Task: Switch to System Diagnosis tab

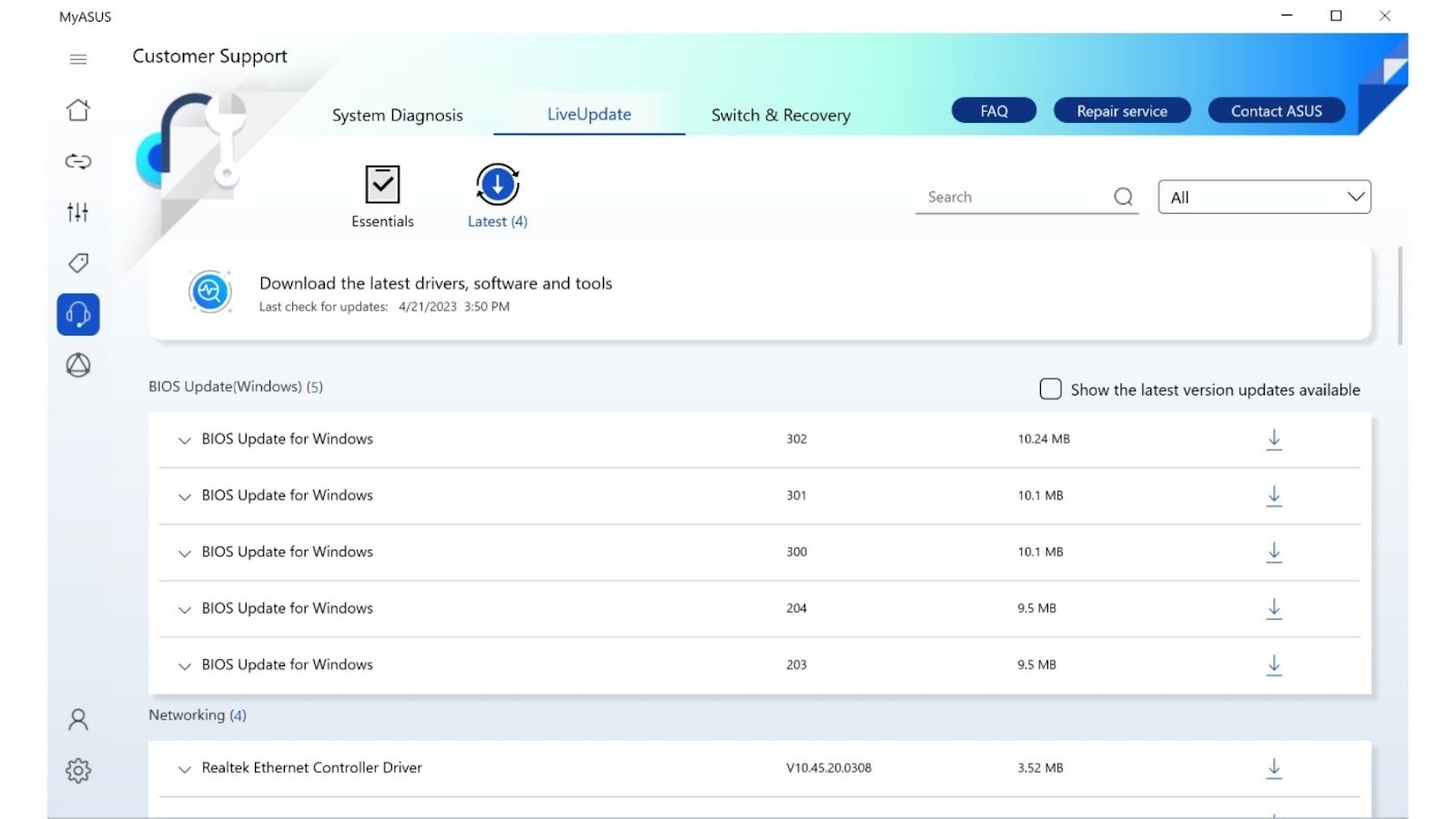Action: [x=398, y=115]
